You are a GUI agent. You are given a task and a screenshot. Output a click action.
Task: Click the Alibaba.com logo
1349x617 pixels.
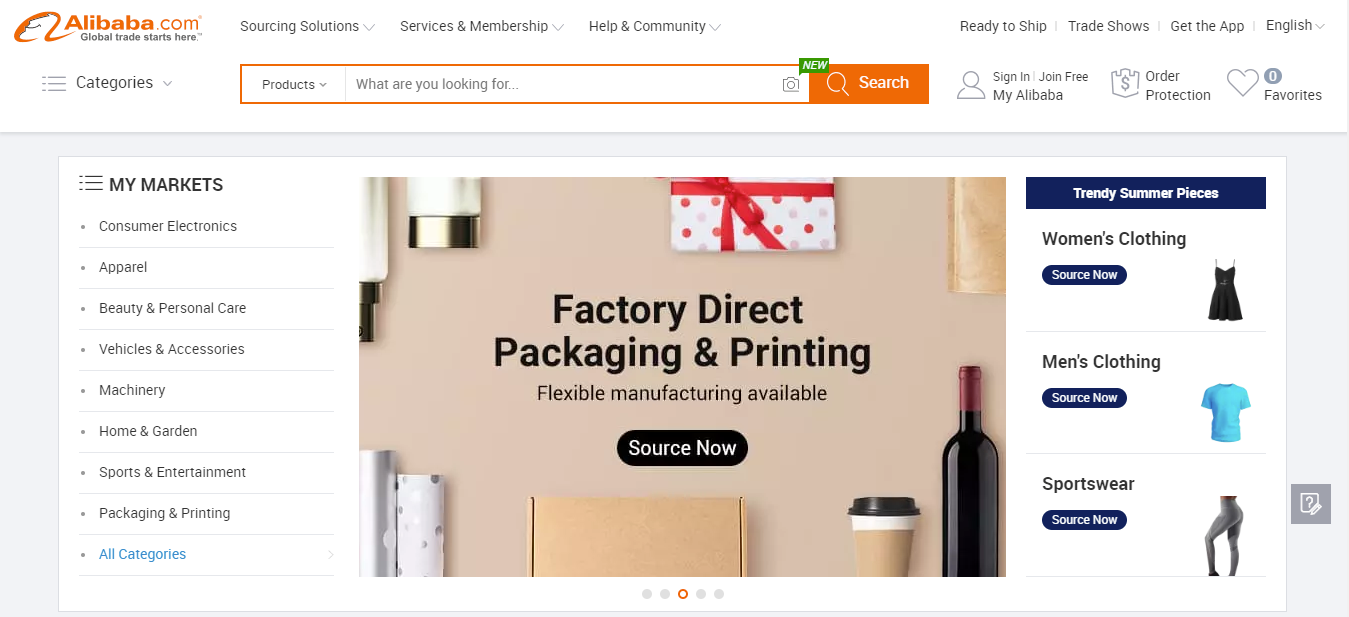[x=108, y=27]
